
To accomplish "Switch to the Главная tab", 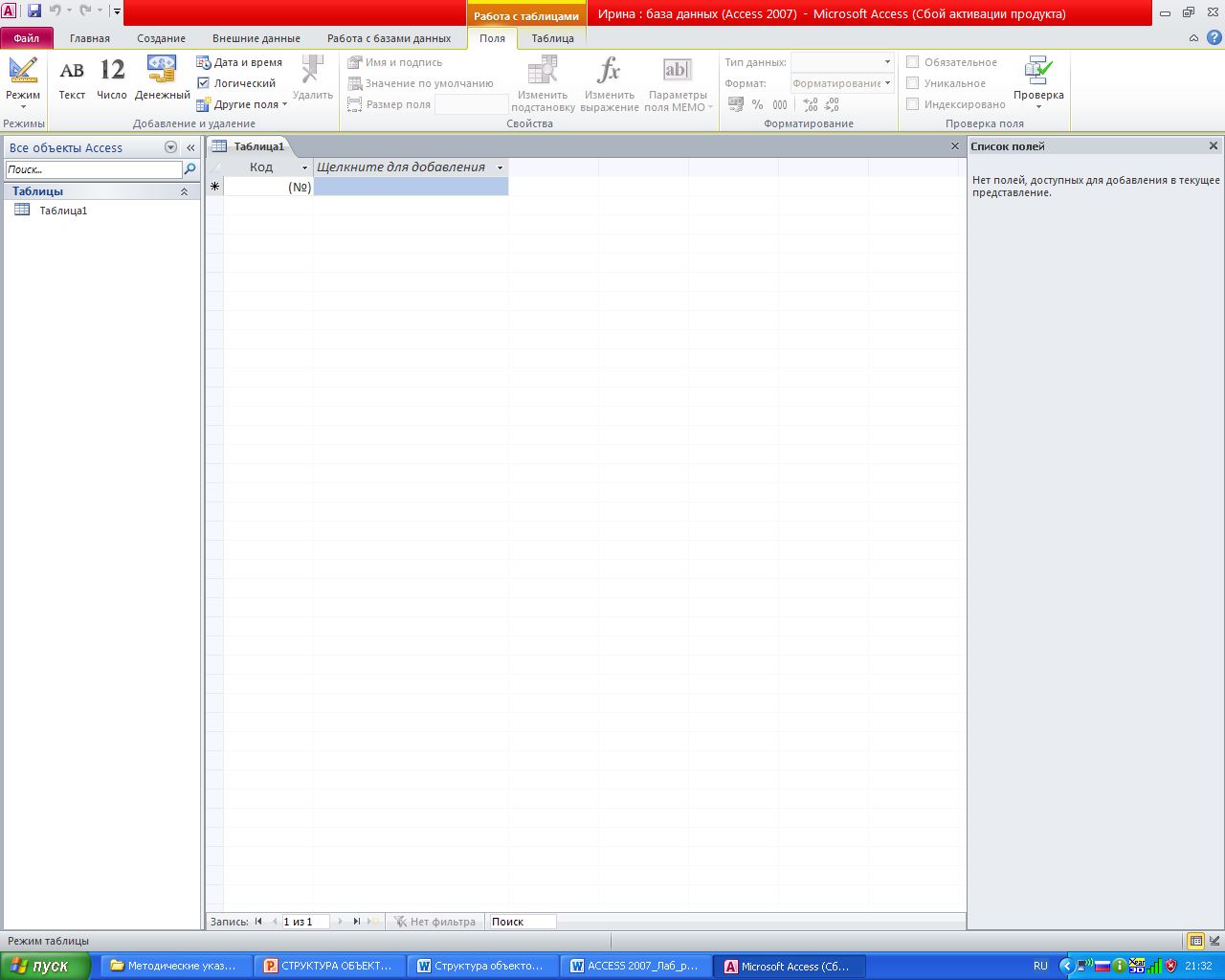I will [x=90, y=38].
